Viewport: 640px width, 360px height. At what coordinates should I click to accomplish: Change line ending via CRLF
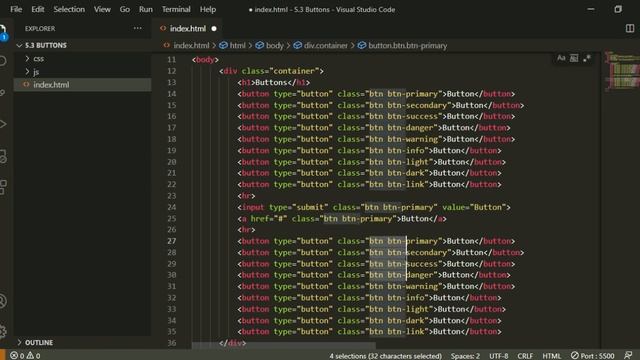[x=525, y=356]
